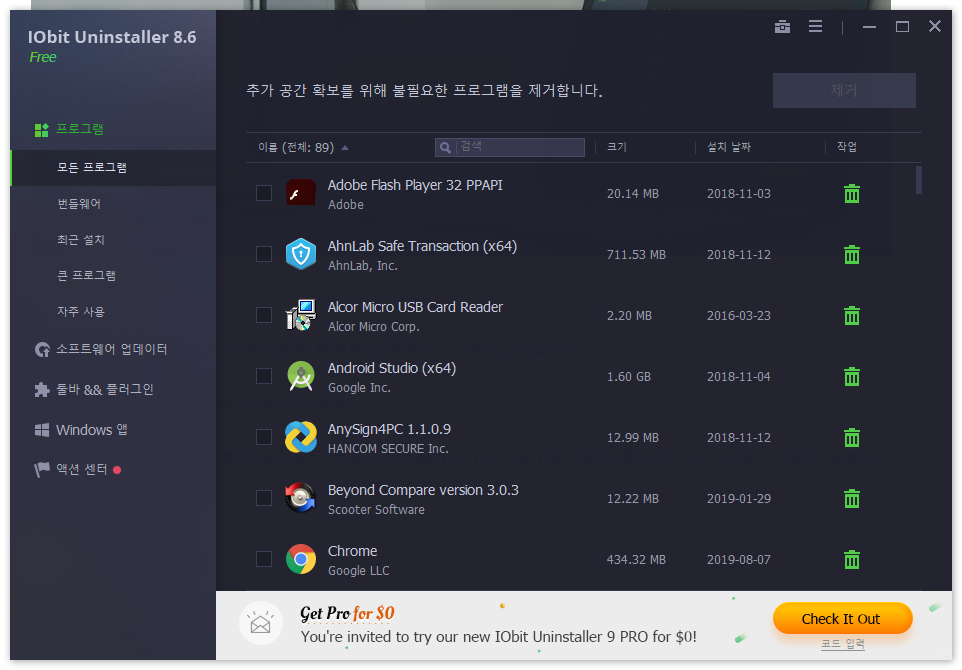Open the hamburger options menu
The image size is (962, 670).
pos(815,26)
